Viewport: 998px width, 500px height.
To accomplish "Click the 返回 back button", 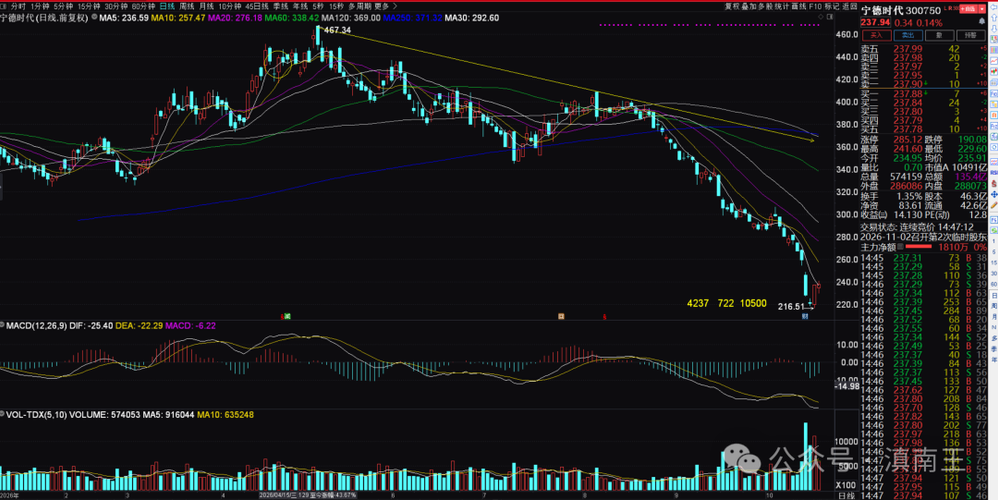I will coord(850,6).
